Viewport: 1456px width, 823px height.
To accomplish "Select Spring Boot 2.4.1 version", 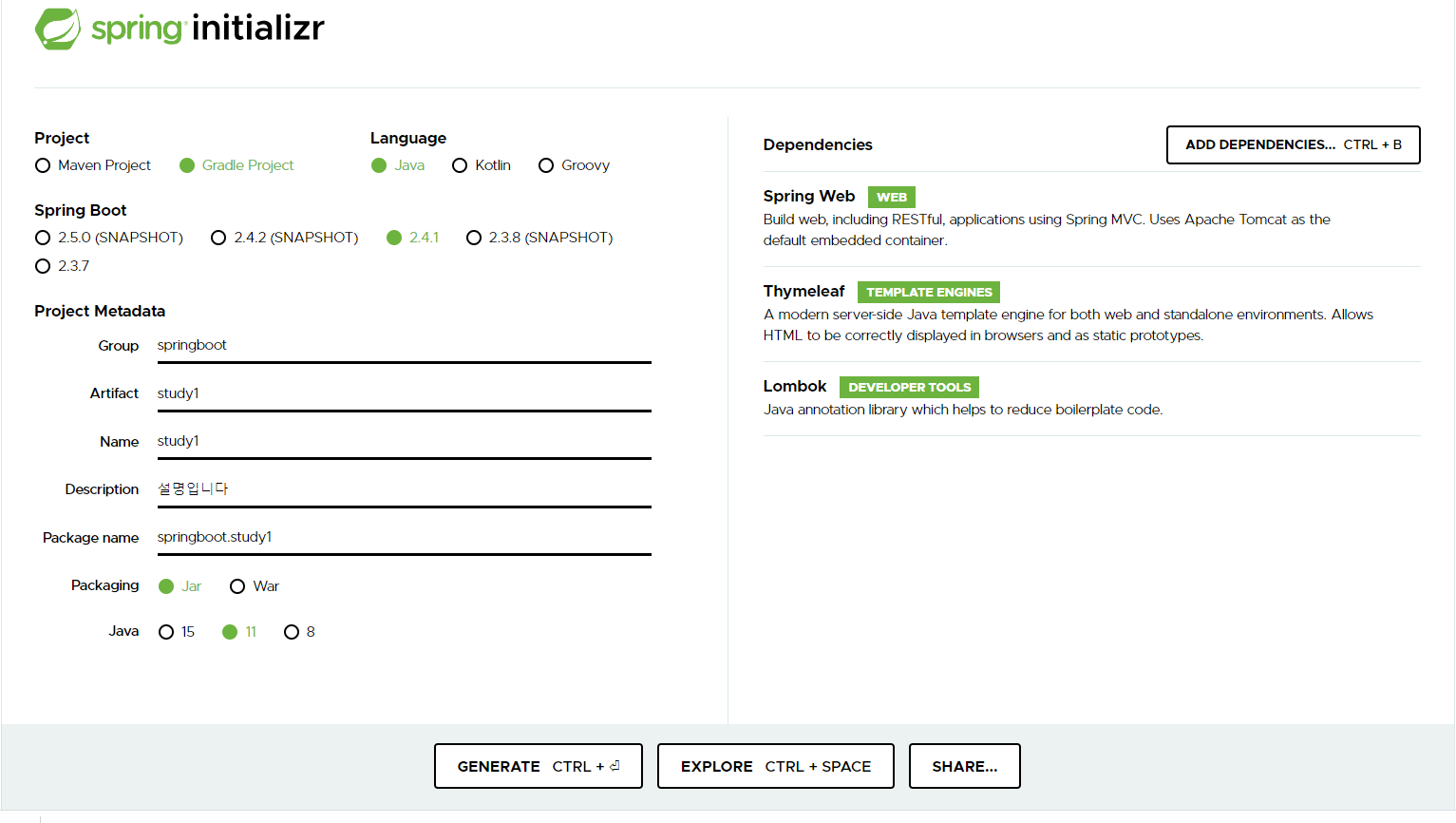I will [413, 238].
